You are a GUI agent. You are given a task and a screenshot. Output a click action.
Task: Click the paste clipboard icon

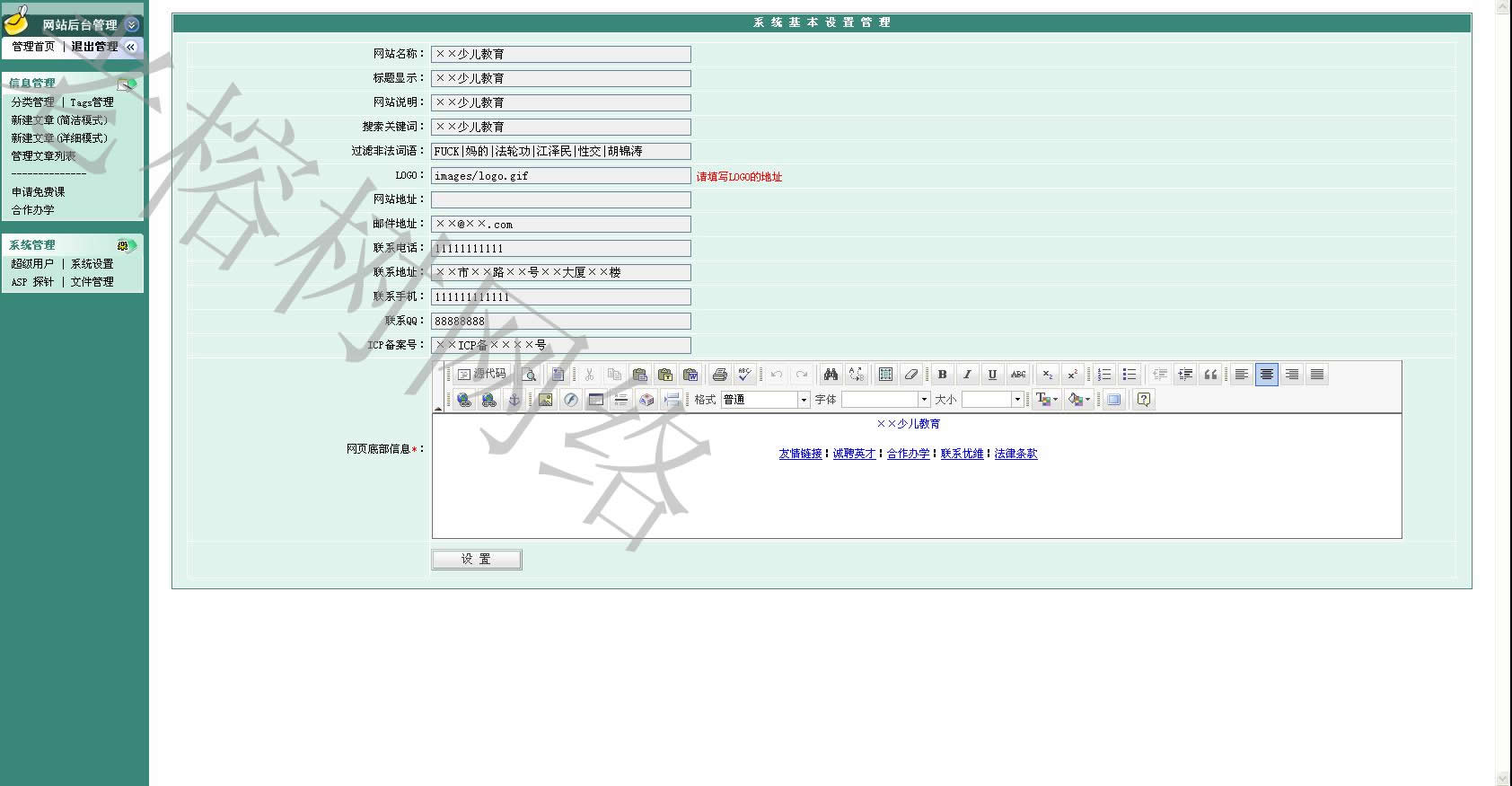(639, 375)
